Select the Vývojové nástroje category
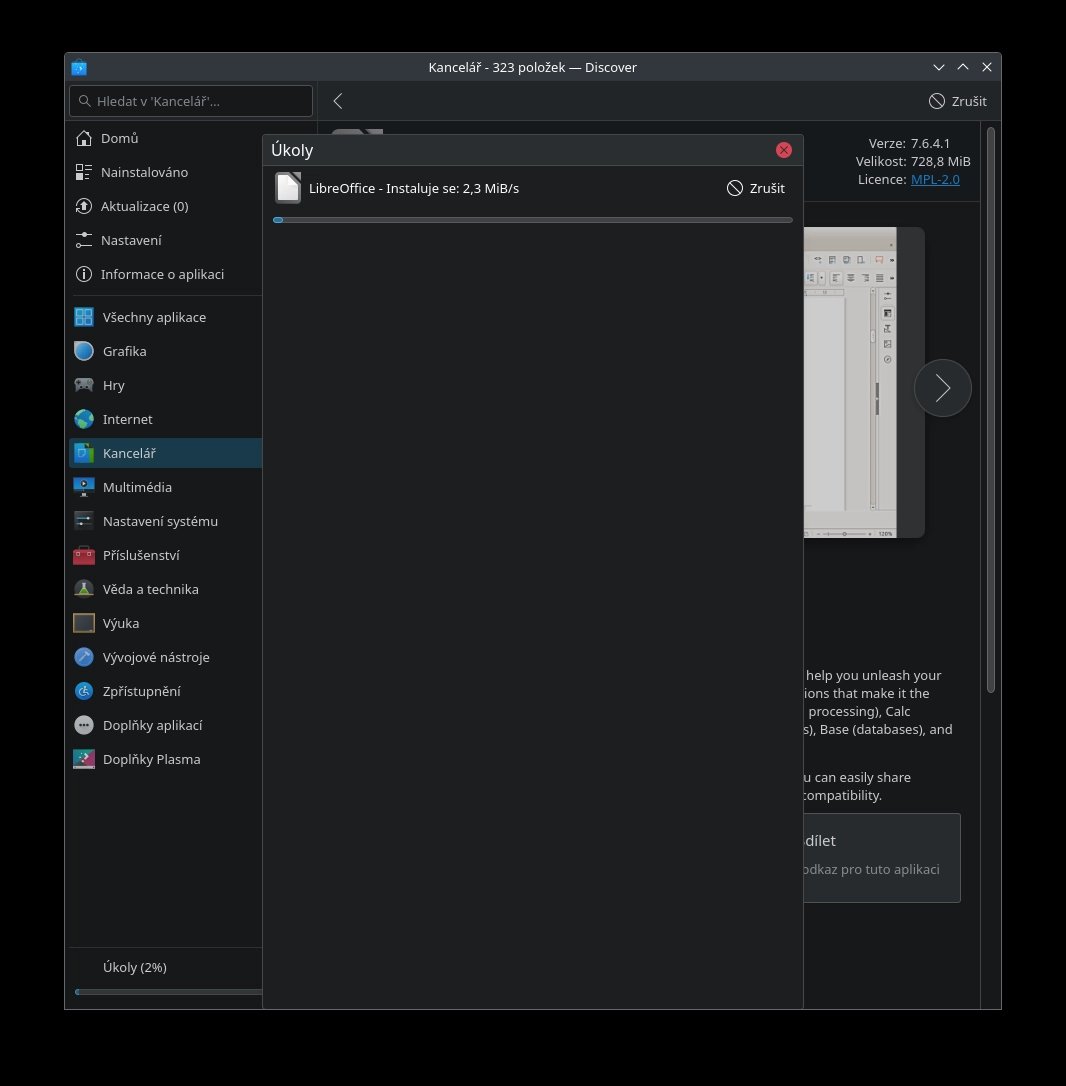The image size is (1066, 1086). click(x=165, y=657)
